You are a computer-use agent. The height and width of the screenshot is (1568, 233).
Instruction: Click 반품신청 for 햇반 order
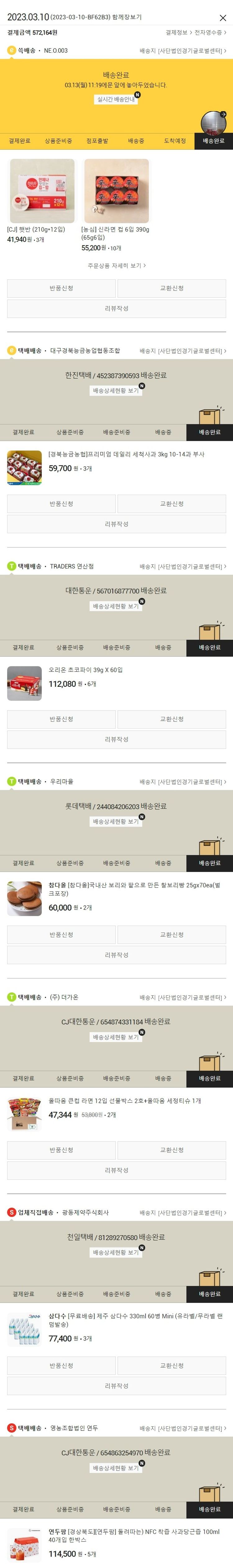62,289
